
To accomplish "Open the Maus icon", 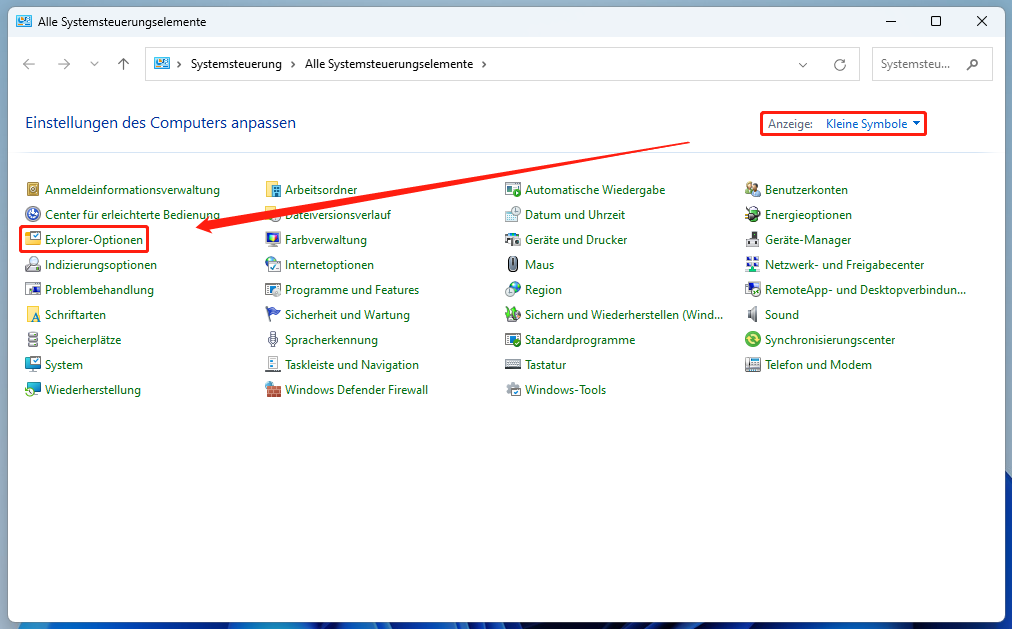I will tap(513, 265).
